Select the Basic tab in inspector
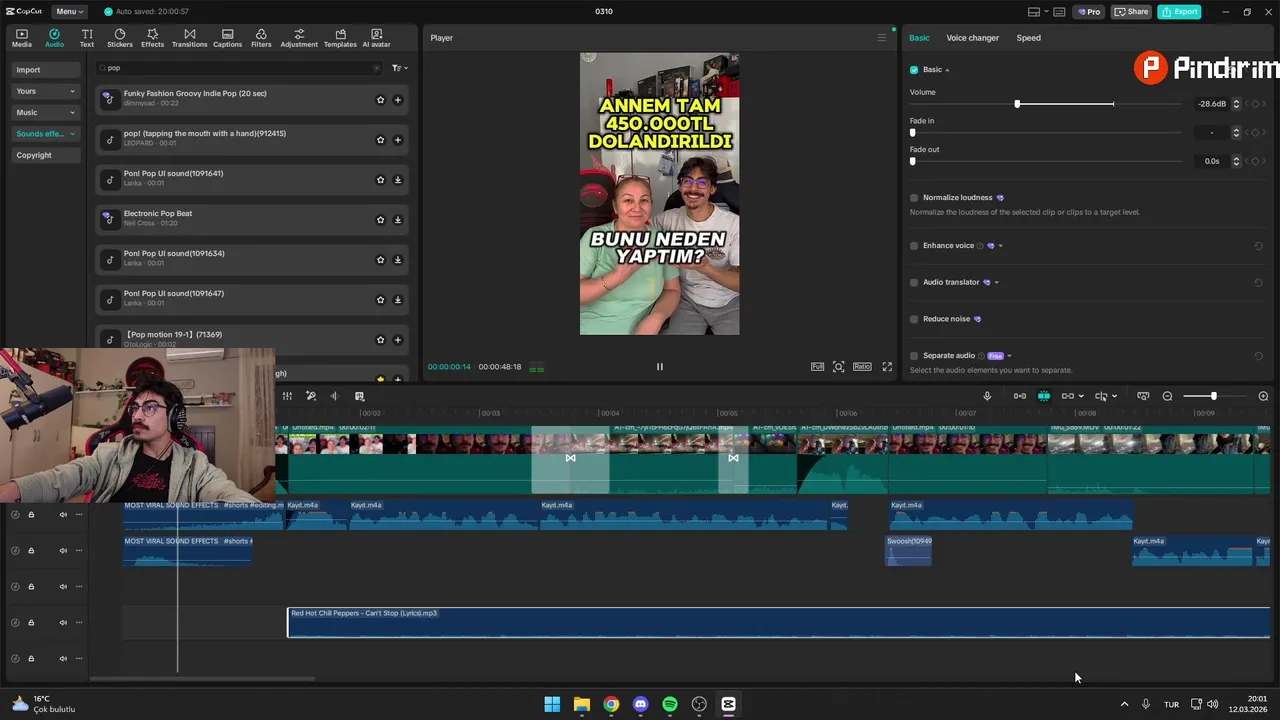The image size is (1280, 720). click(919, 38)
